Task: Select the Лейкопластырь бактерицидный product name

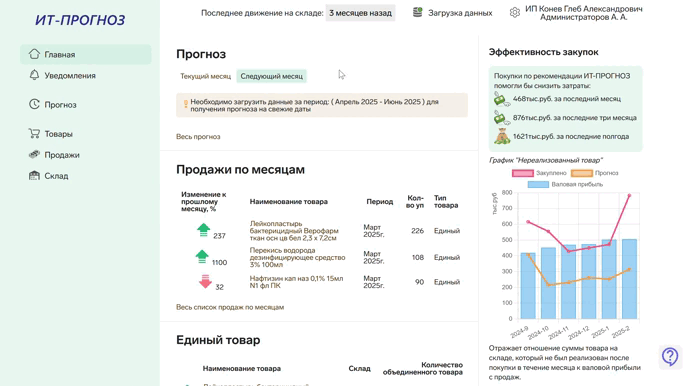Action: coord(294,231)
